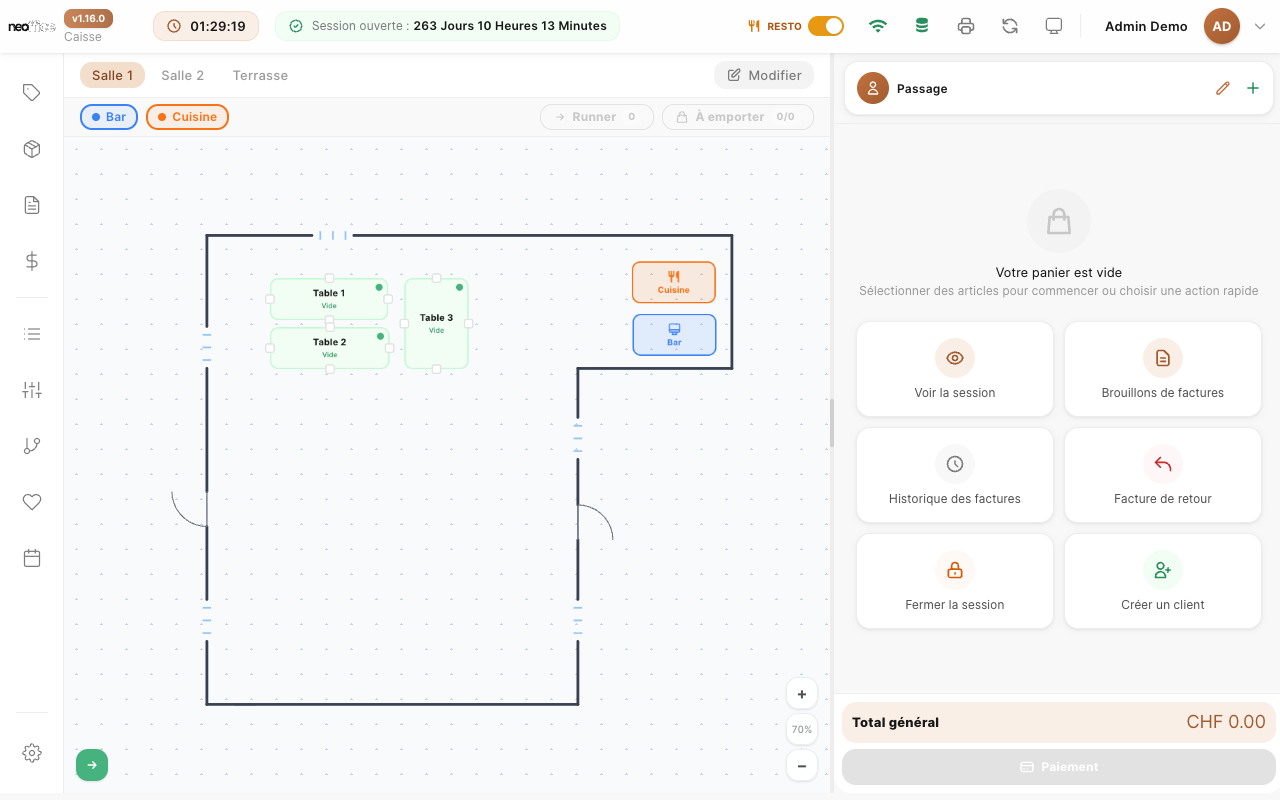Select the Cuisine station on floor plan
Screen dimensions: 1280x800
(x=674, y=282)
